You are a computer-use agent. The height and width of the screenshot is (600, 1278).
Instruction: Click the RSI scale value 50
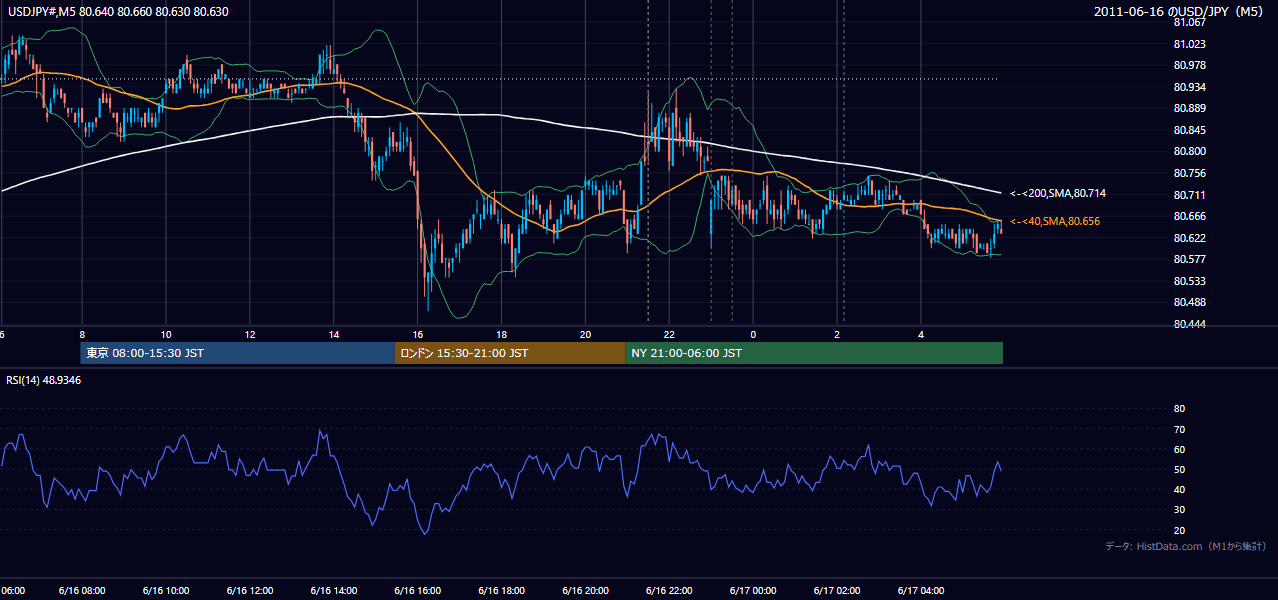[x=1179, y=469]
